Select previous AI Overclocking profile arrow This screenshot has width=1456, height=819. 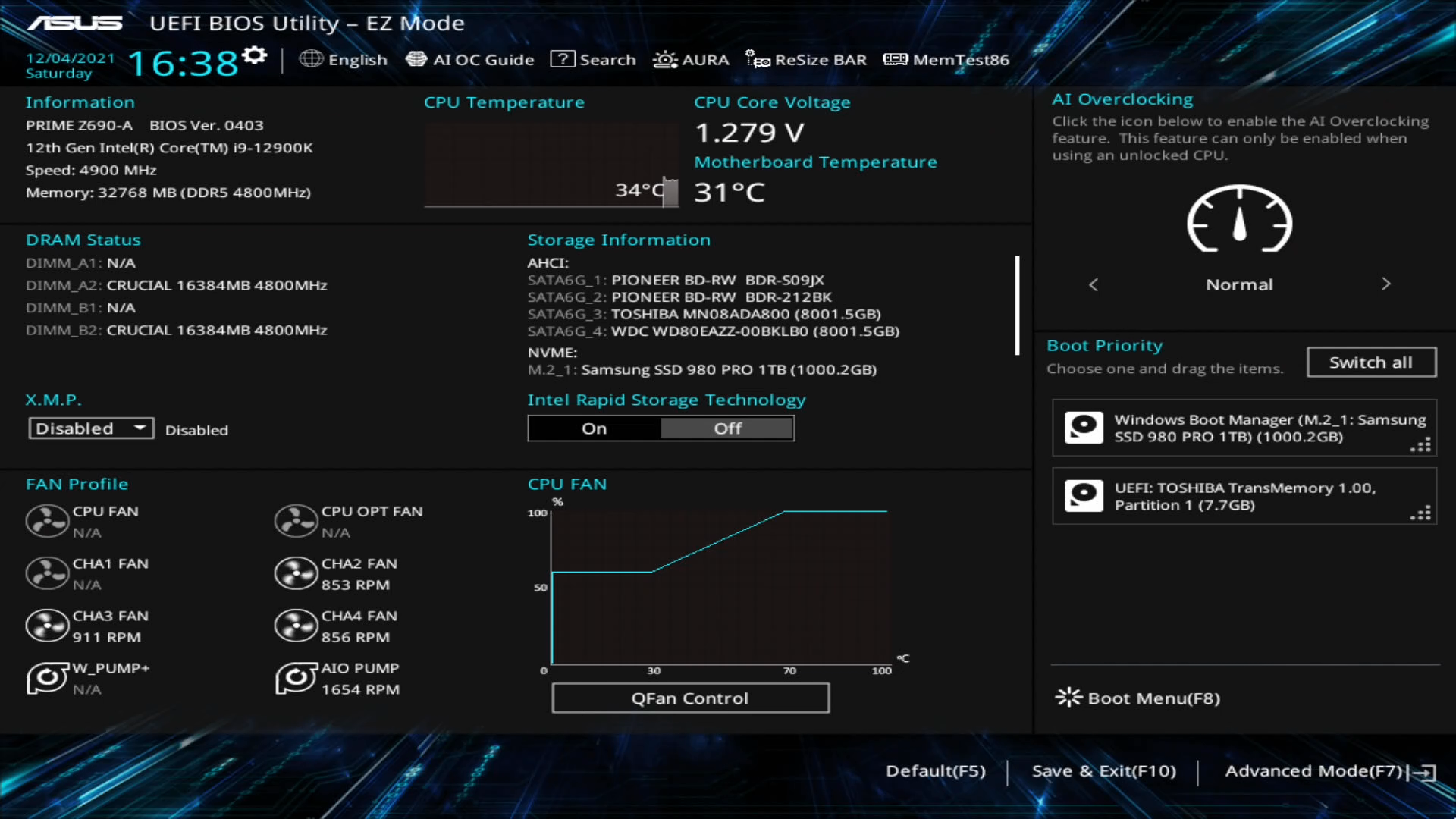click(1093, 284)
